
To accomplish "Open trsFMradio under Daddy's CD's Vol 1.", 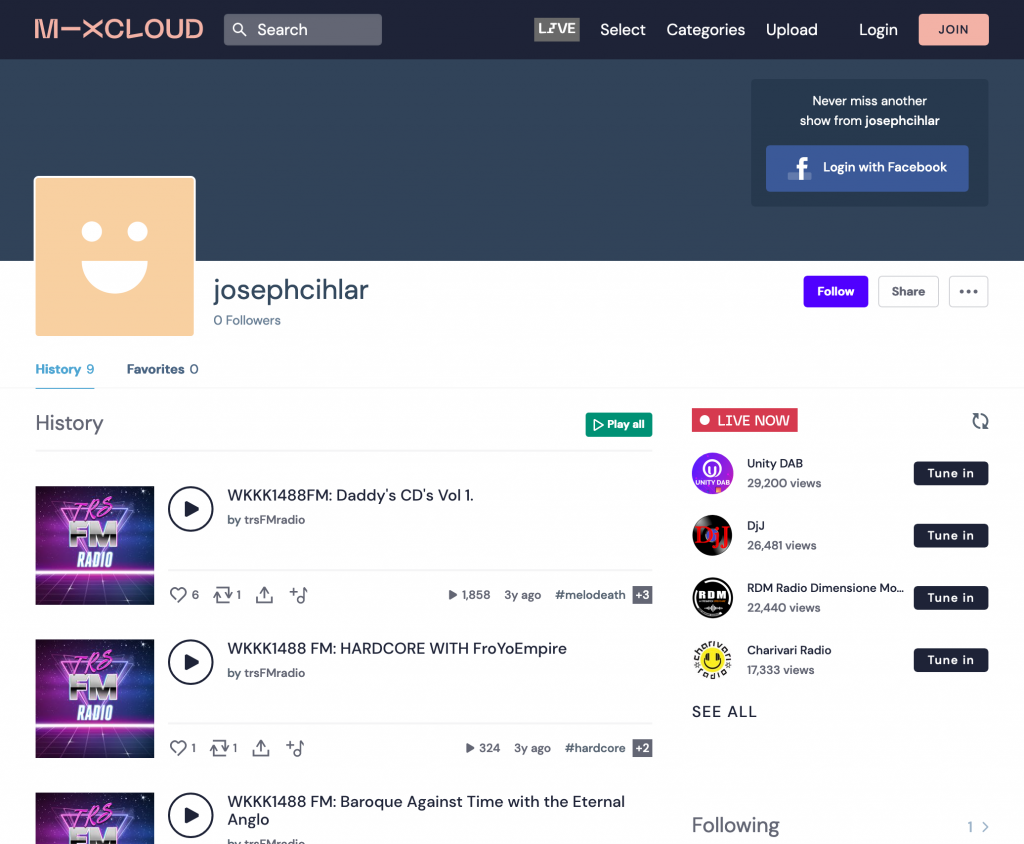I will click(x=274, y=519).
